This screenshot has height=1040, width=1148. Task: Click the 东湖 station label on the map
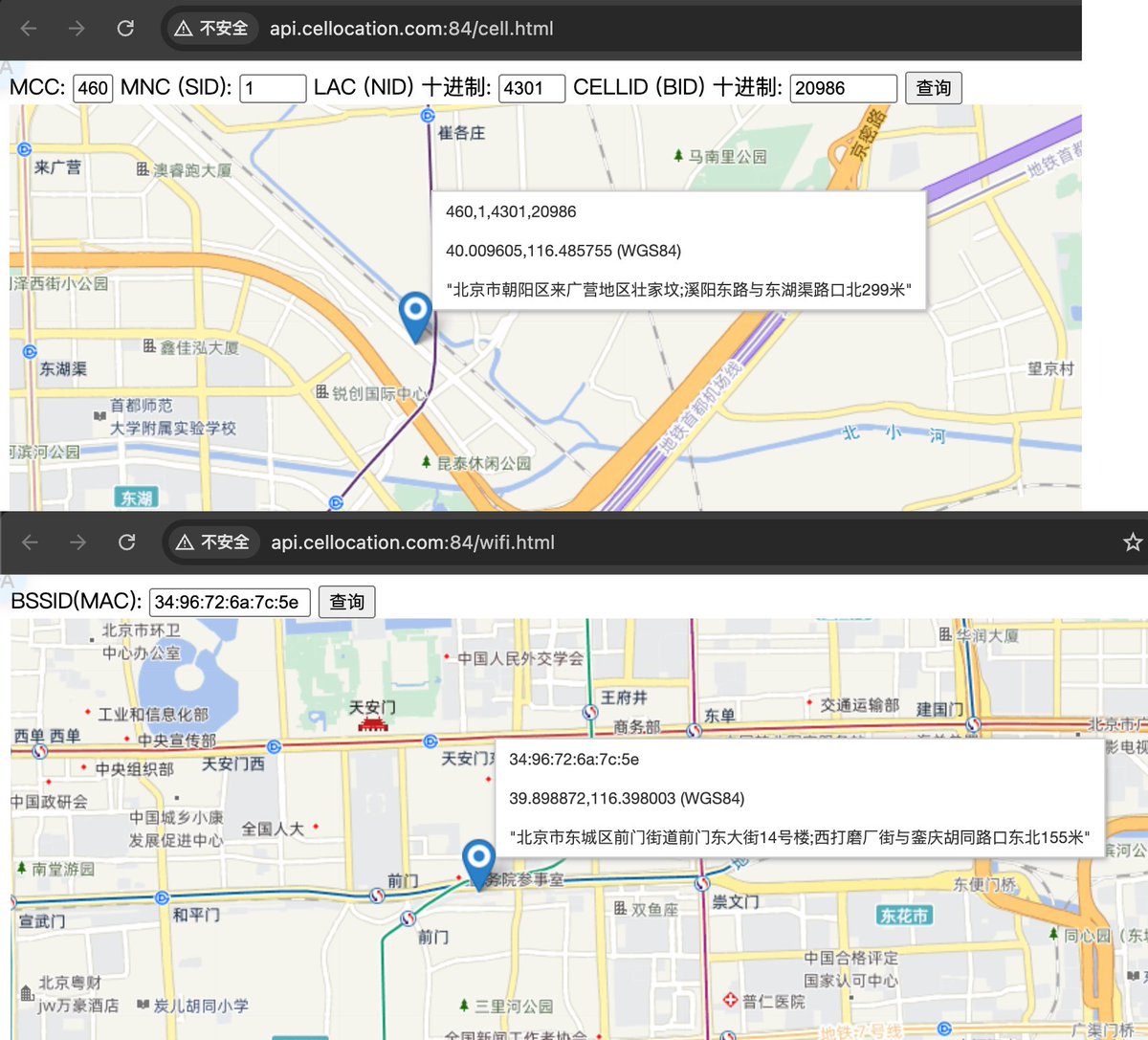pos(137,498)
